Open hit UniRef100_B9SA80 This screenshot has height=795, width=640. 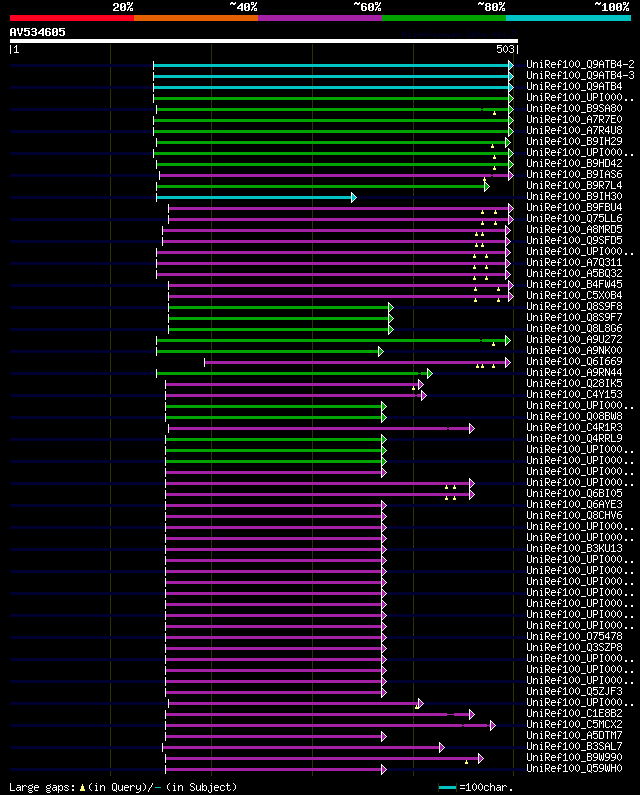(574, 109)
